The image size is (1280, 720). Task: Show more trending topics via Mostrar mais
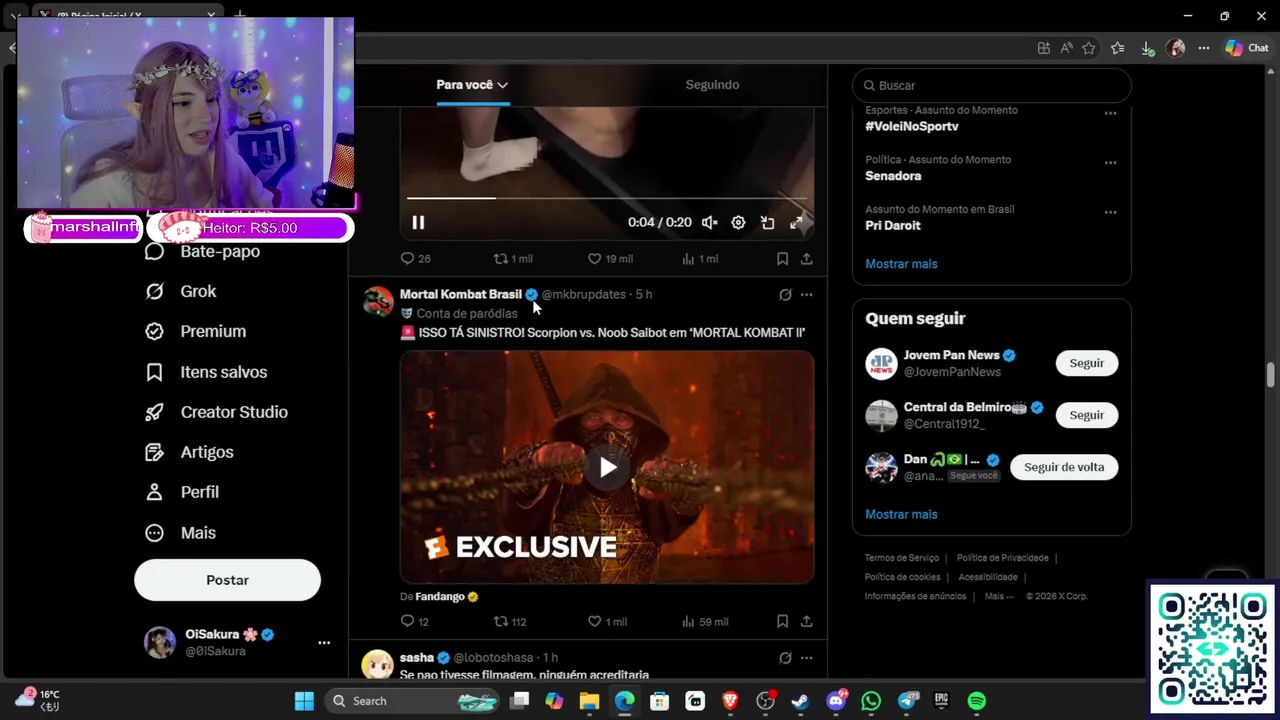pos(901,264)
